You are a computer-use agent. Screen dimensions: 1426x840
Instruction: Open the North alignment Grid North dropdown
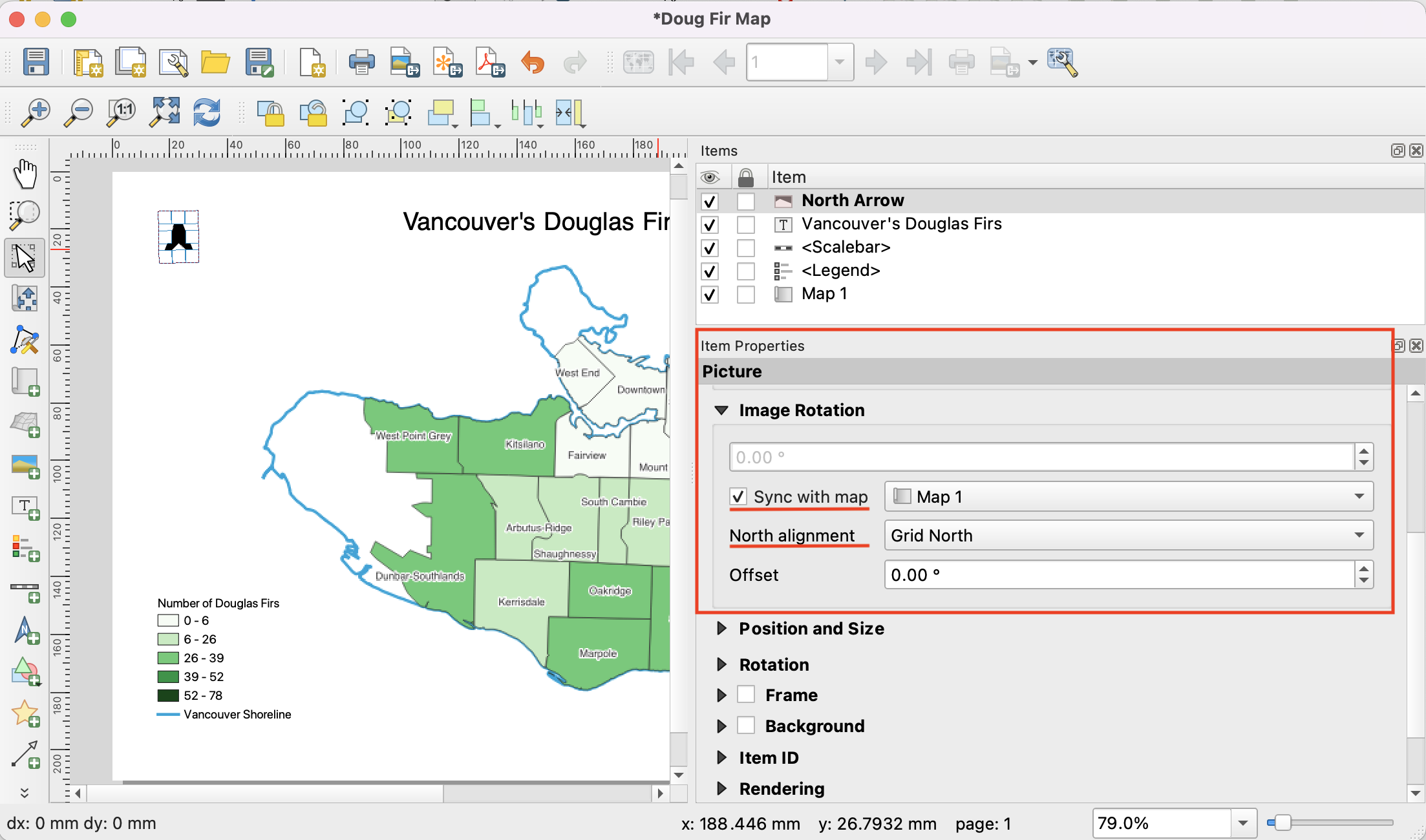click(1127, 535)
